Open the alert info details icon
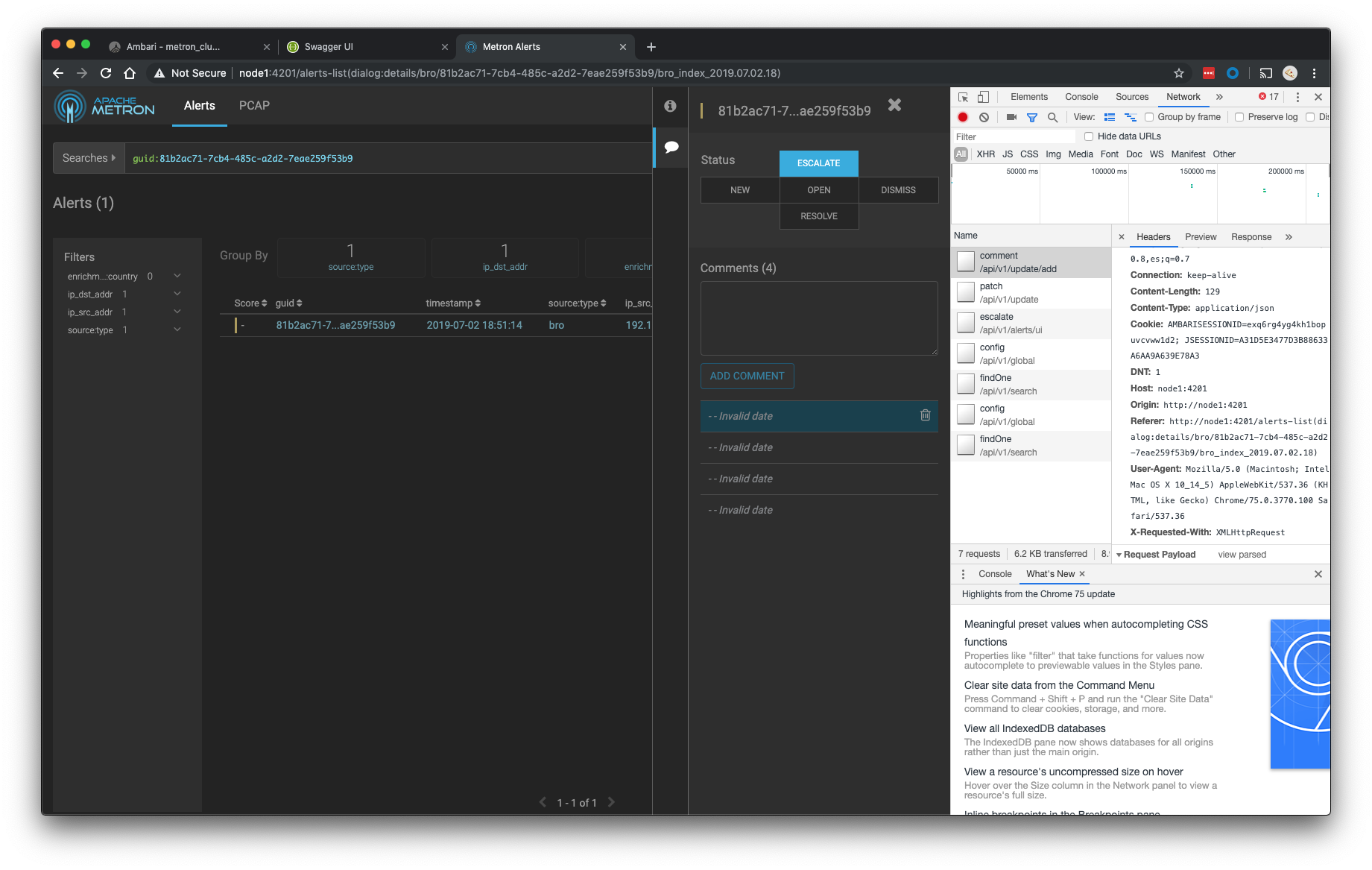This screenshot has height=870, width=1372. pyautogui.click(x=670, y=107)
